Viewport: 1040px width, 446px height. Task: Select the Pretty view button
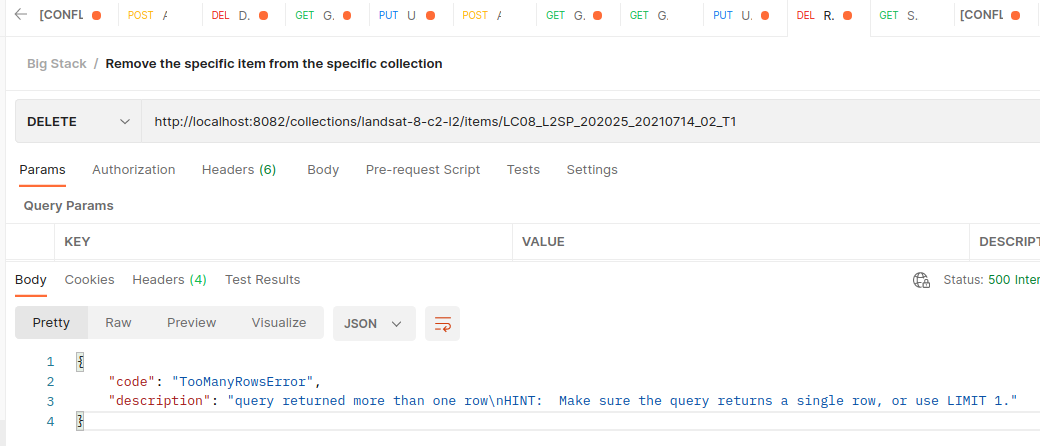(51, 323)
